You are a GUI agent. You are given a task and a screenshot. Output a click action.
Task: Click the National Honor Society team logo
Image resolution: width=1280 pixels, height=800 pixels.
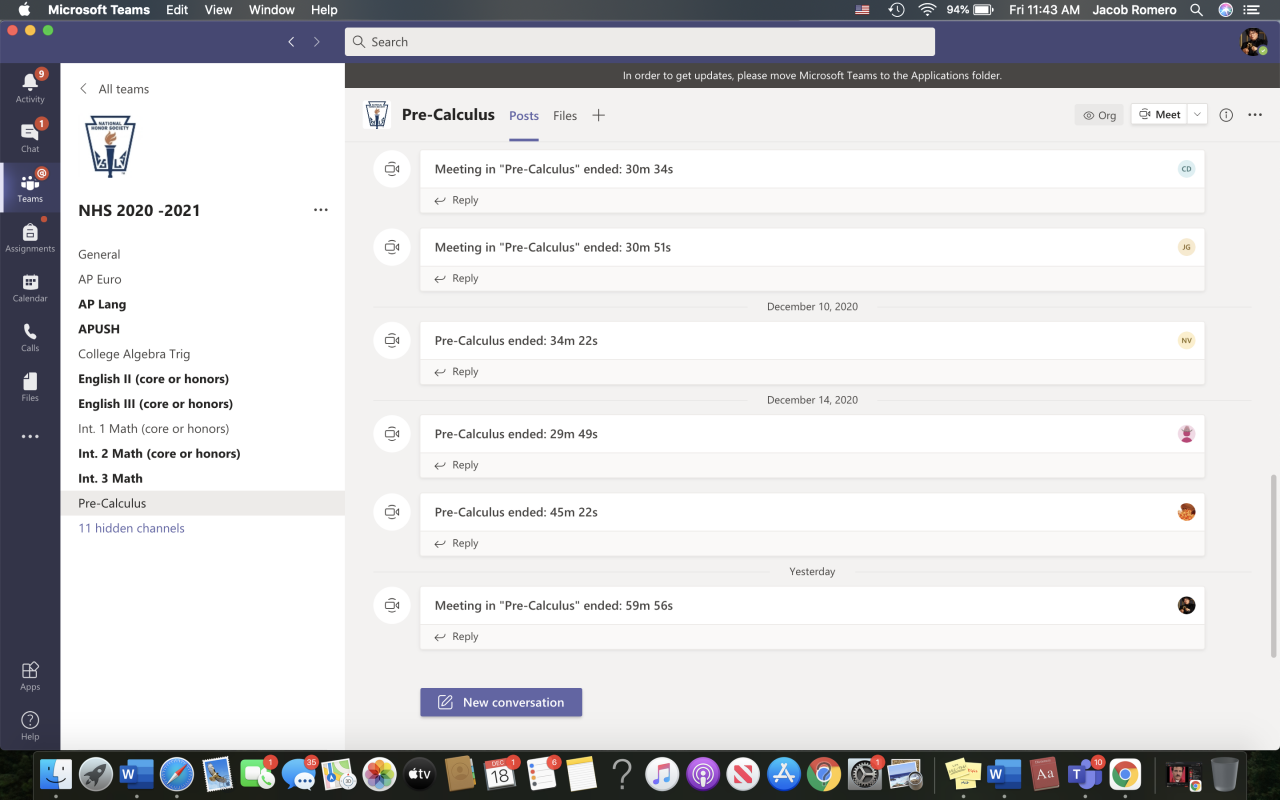(110, 147)
